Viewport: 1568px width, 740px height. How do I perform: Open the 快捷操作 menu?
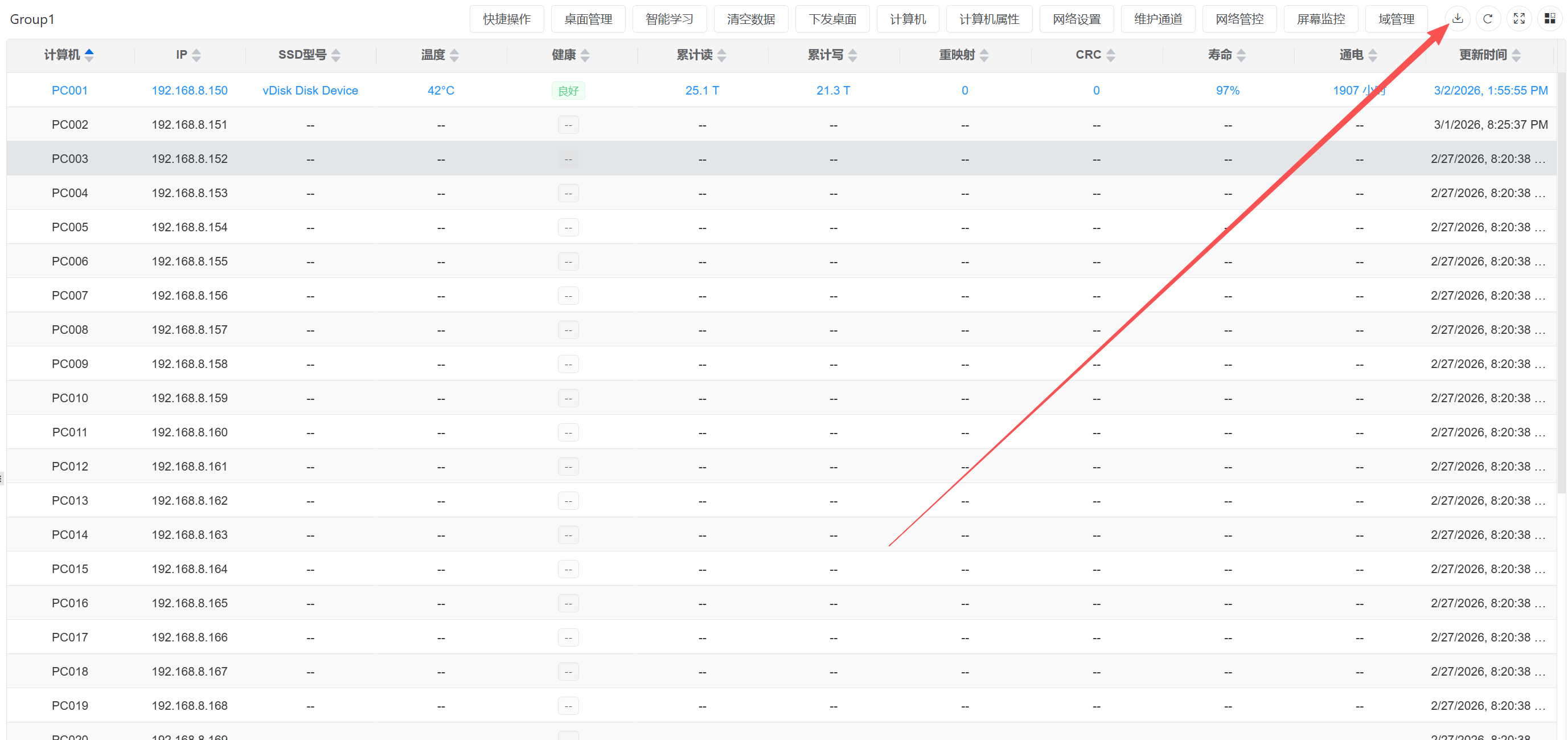click(x=506, y=19)
